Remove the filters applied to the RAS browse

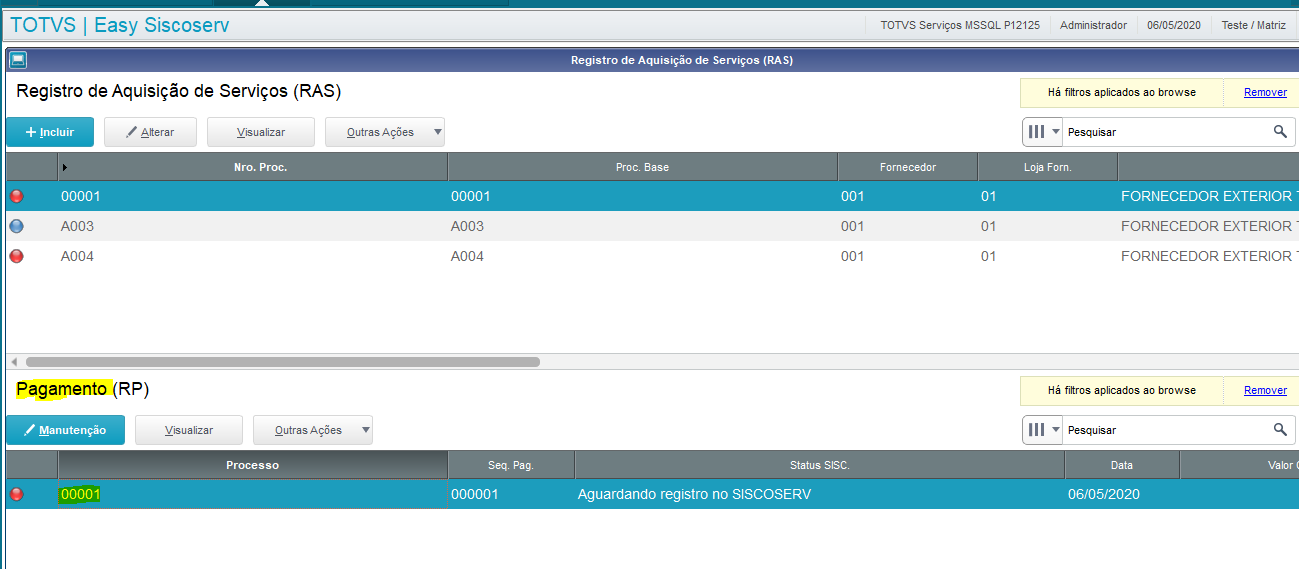pyautogui.click(x=1265, y=92)
